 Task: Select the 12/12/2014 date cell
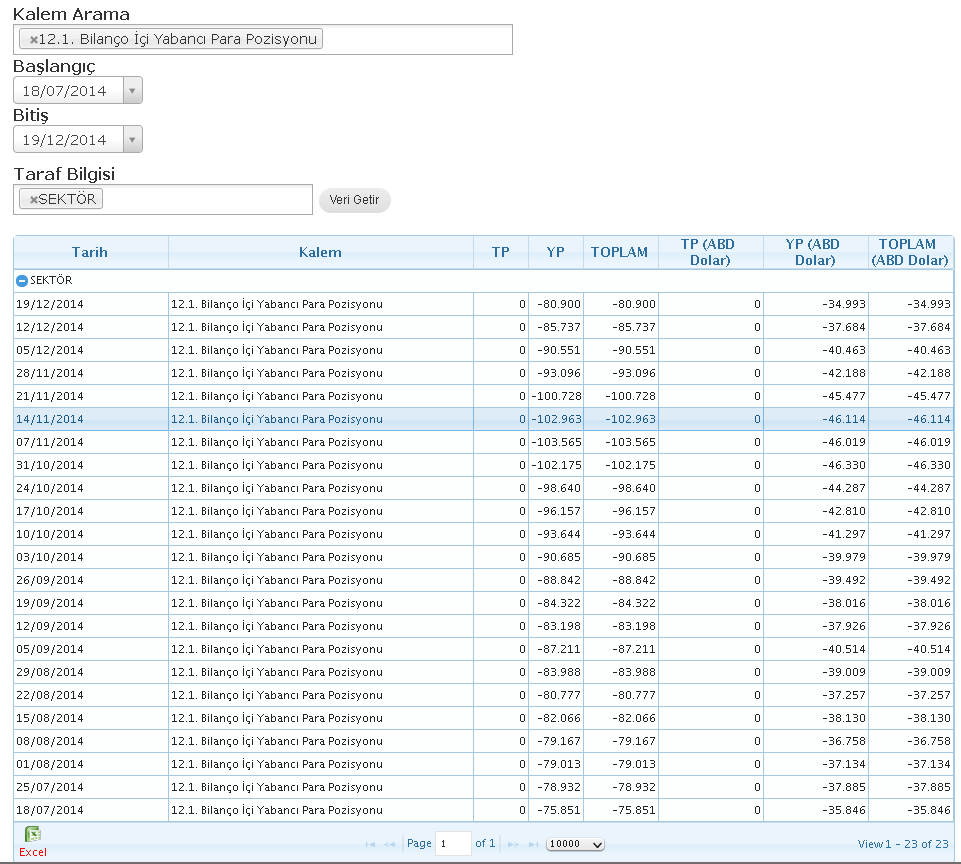(91, 327)
